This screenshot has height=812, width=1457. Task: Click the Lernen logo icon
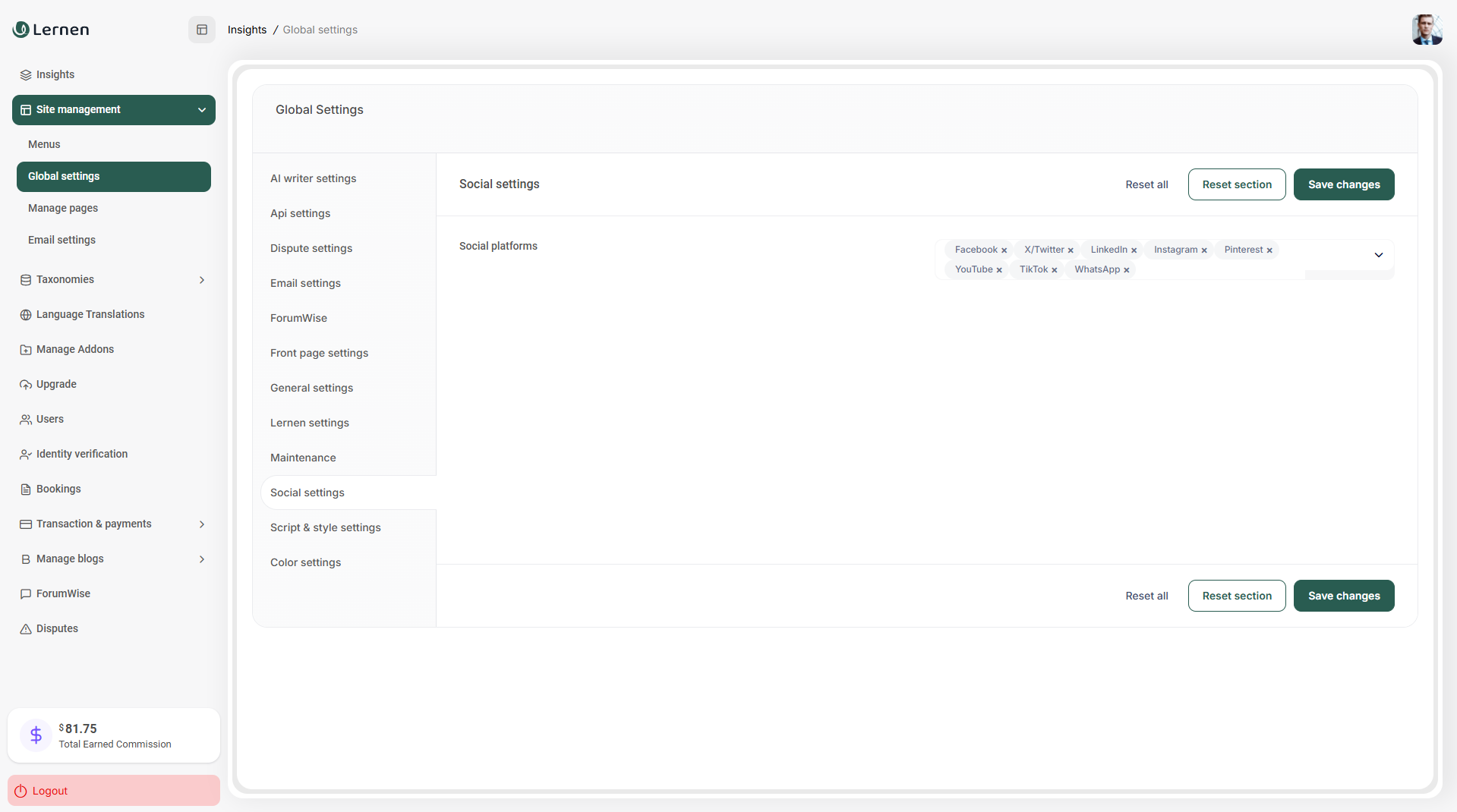21,30
